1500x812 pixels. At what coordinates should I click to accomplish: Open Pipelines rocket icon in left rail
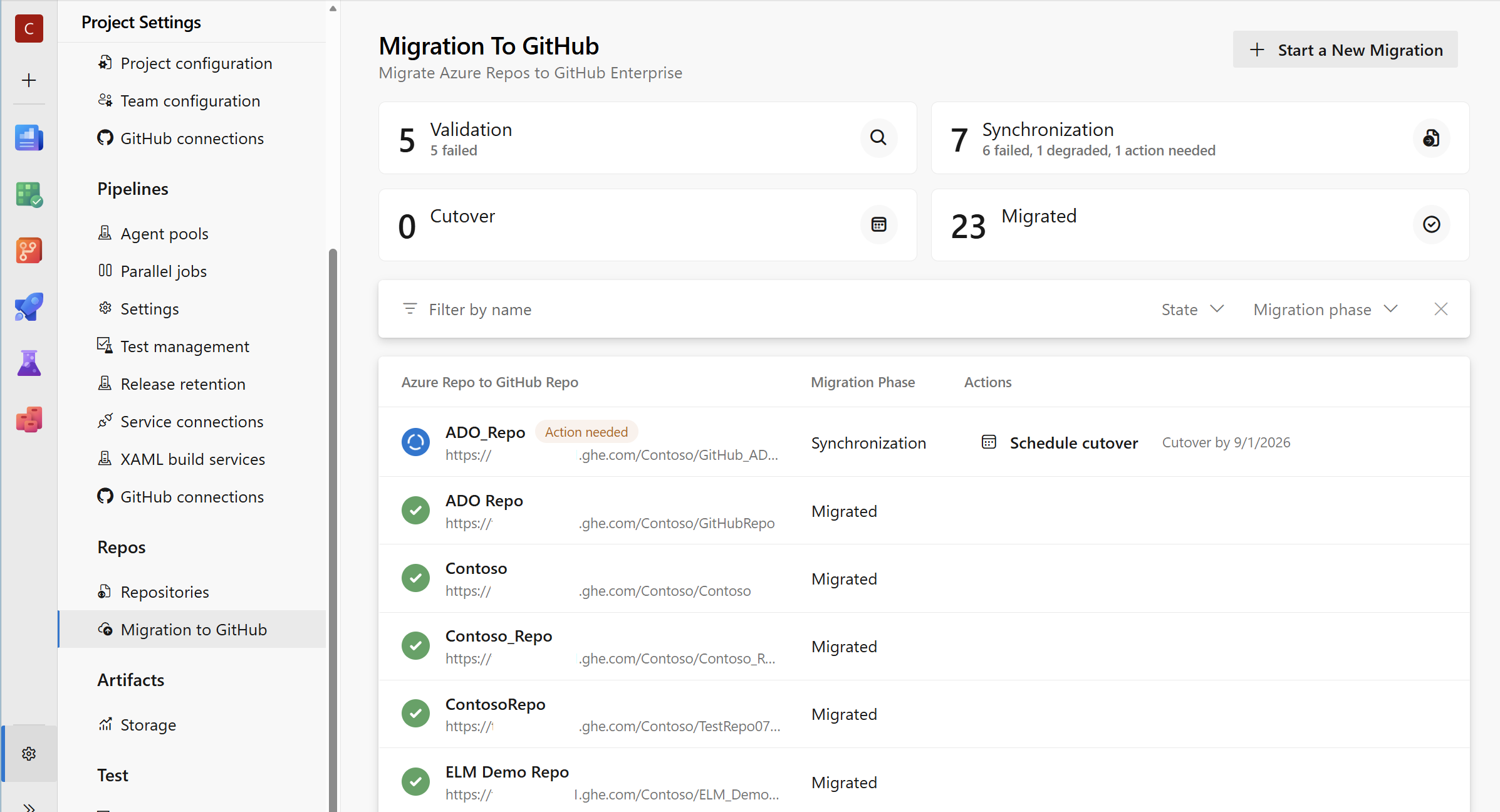(x=29, y=307)
